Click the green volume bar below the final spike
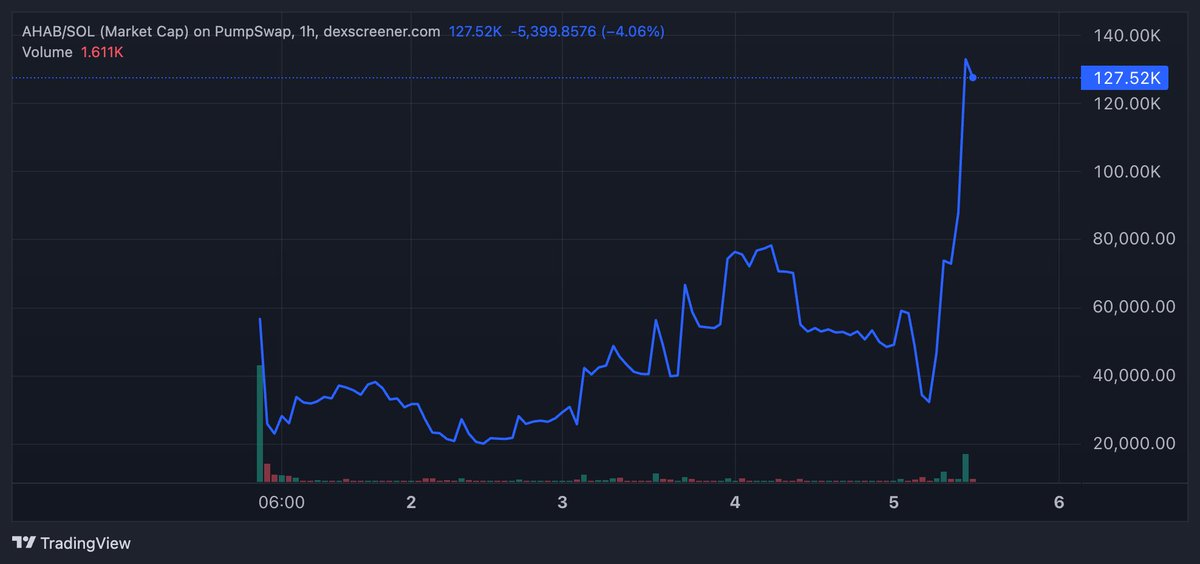The image size is (1200, 564). [x=966, y=468]
